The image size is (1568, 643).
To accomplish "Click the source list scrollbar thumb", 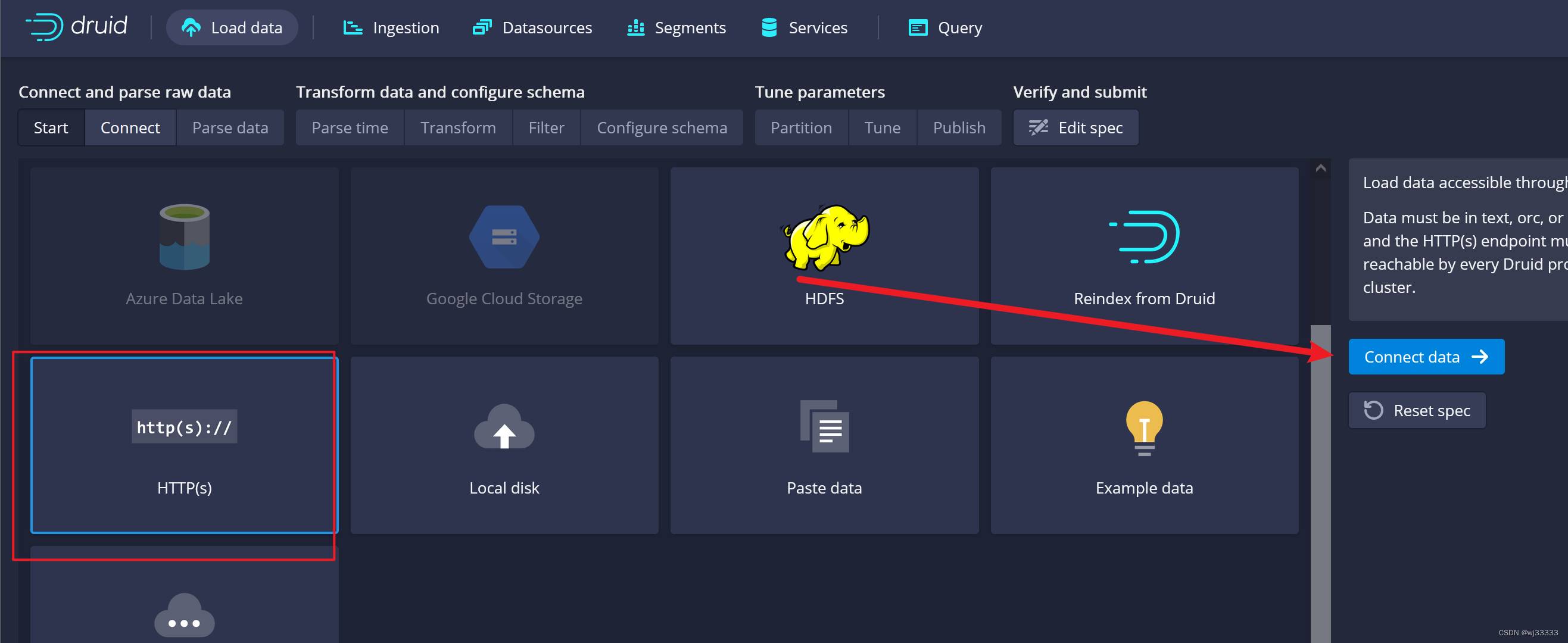I will click(1321, 483).
